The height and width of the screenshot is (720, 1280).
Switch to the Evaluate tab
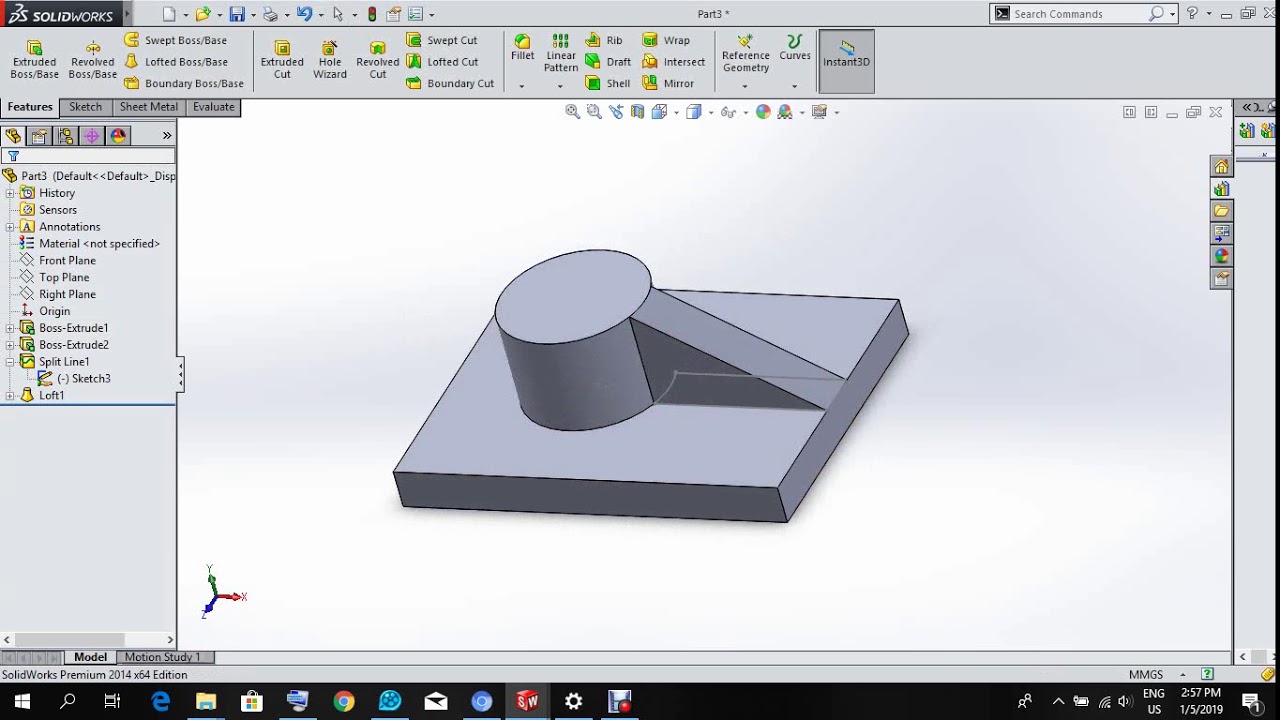[x=213, y=107]
